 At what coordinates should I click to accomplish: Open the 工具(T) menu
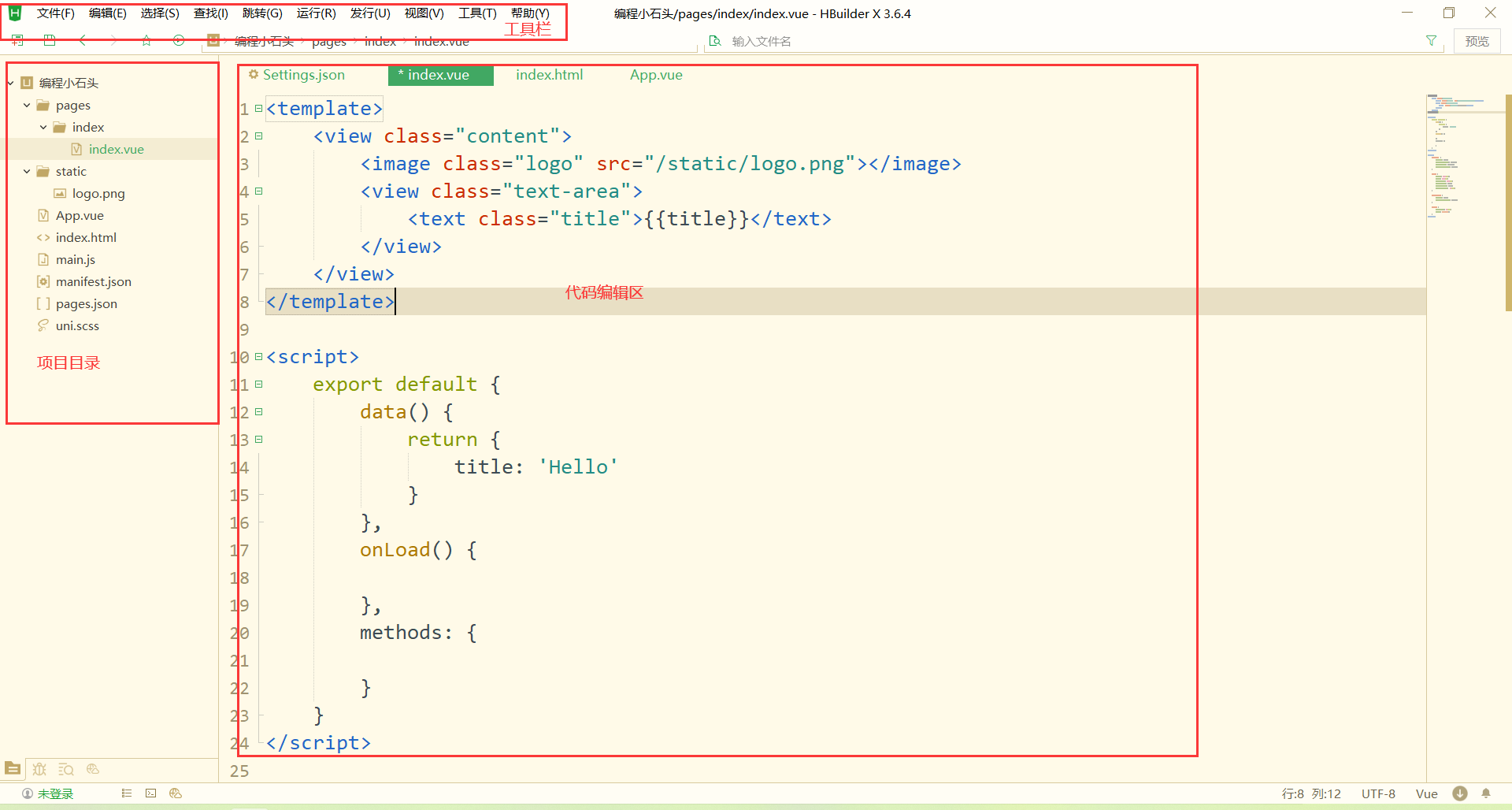(x=477, y=13)
